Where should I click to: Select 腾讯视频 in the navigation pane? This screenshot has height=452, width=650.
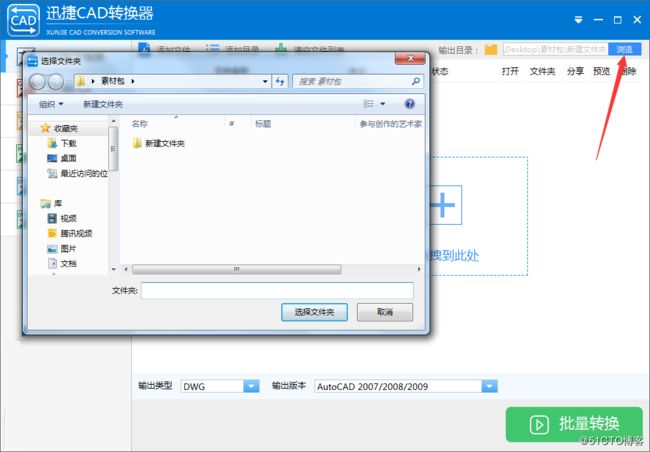pyautogui.click(x=76, y=233)
